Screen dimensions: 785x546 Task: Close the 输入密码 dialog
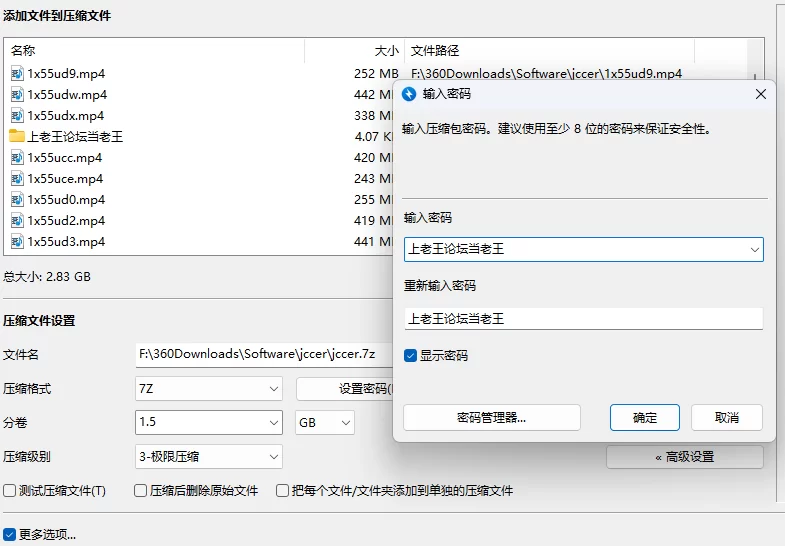[x=760, y=94]
